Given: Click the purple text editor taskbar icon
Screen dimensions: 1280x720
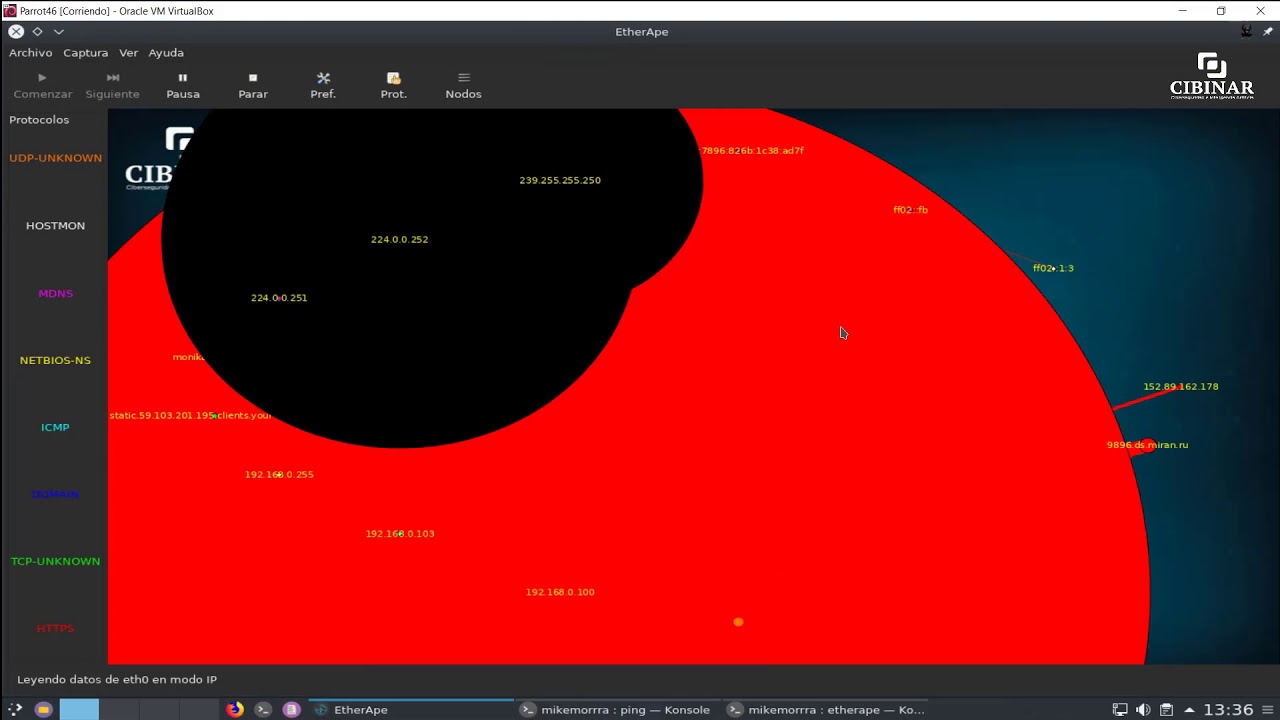Looking at the screenshot, I should coord(291,710).
